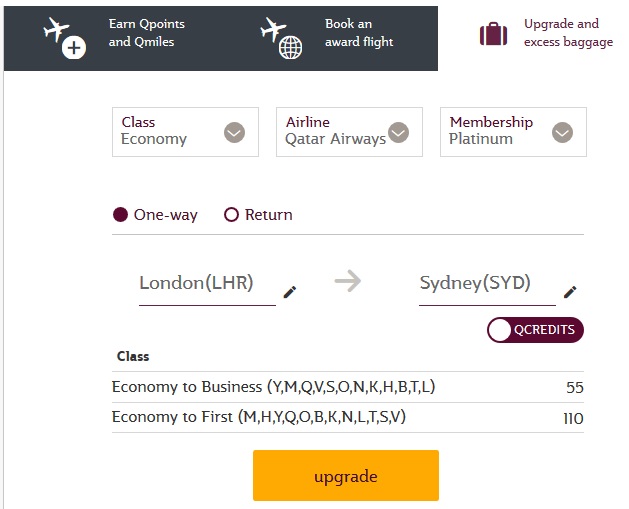
Task: Select the Return radio button
Action: (232, 215)
